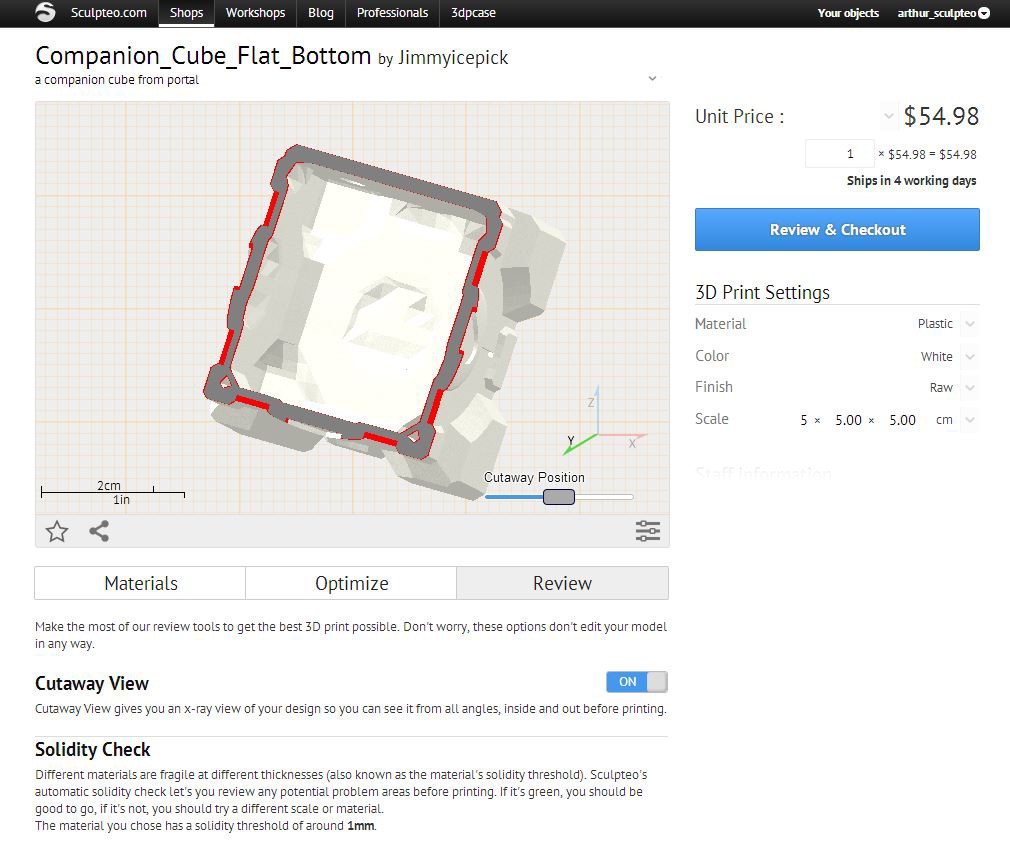Click the quantity input field

[839, 154]
